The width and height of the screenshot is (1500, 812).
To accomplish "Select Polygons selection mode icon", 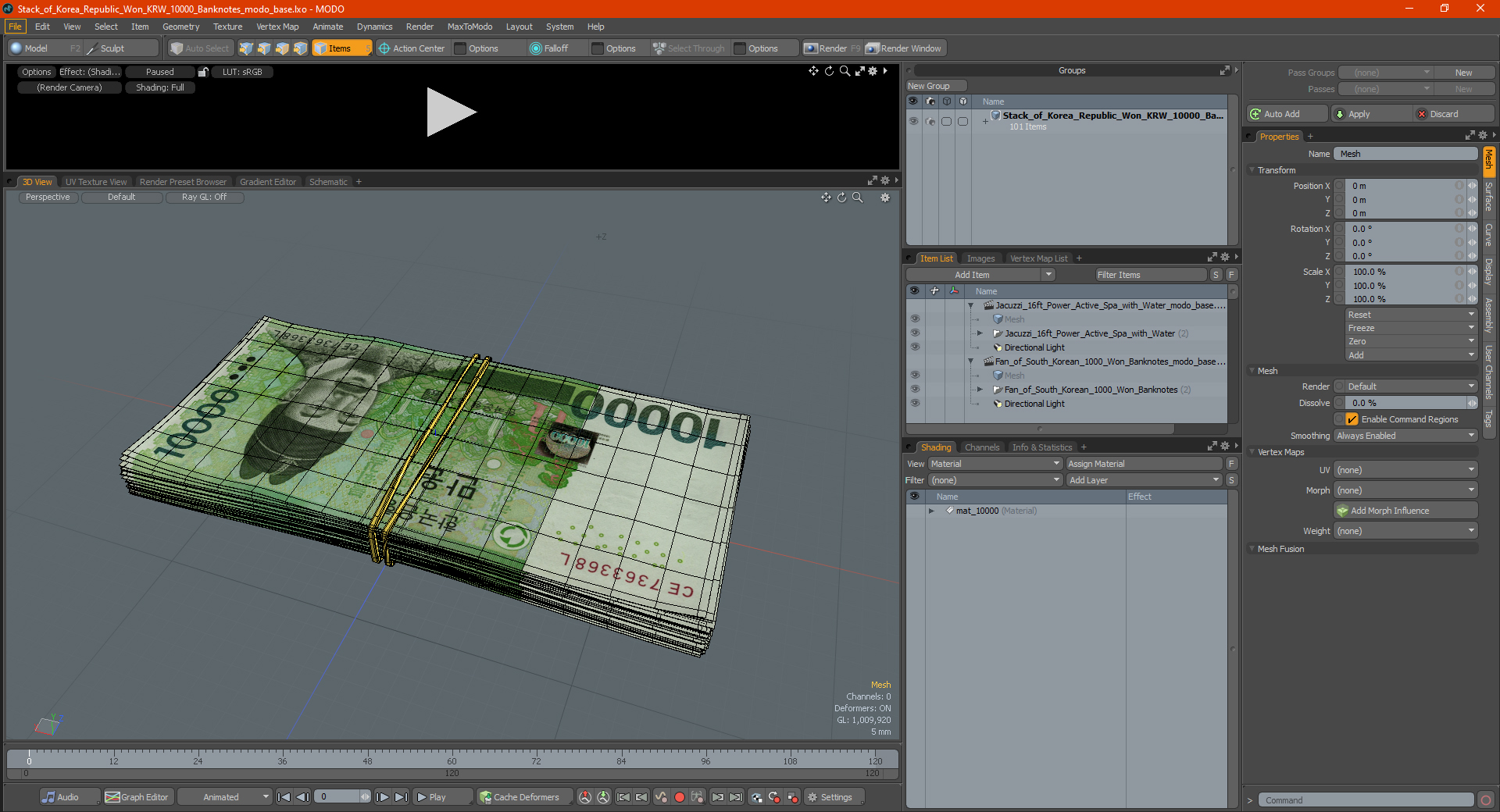I will tap(282, 48).
